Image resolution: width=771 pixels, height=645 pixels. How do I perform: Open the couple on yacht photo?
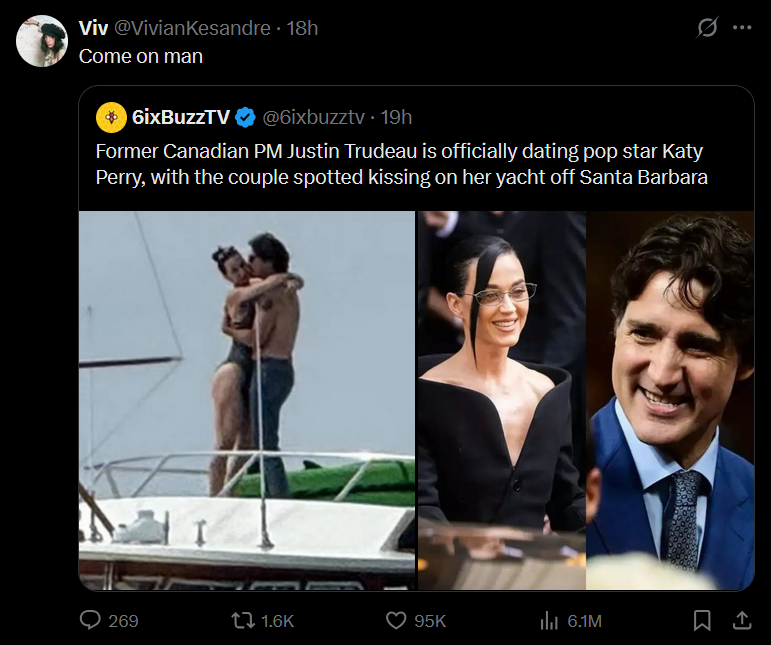pos(246,400)
